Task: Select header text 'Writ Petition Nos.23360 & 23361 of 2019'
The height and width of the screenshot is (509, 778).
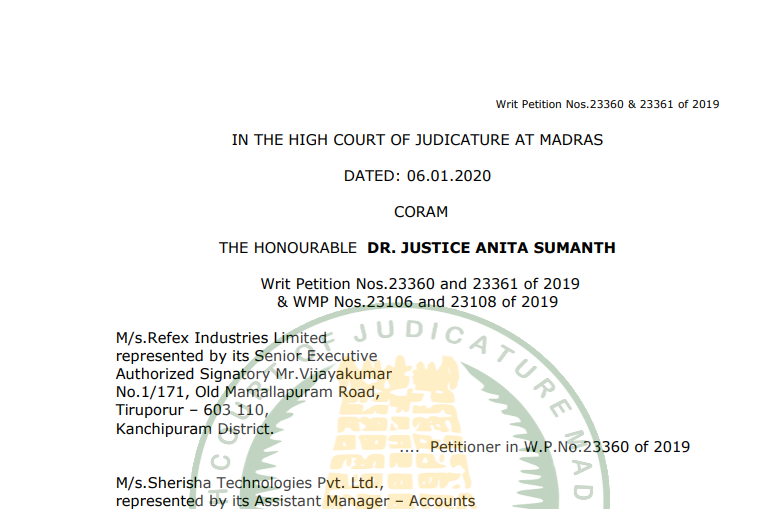Action: click(x=607, y=104)
